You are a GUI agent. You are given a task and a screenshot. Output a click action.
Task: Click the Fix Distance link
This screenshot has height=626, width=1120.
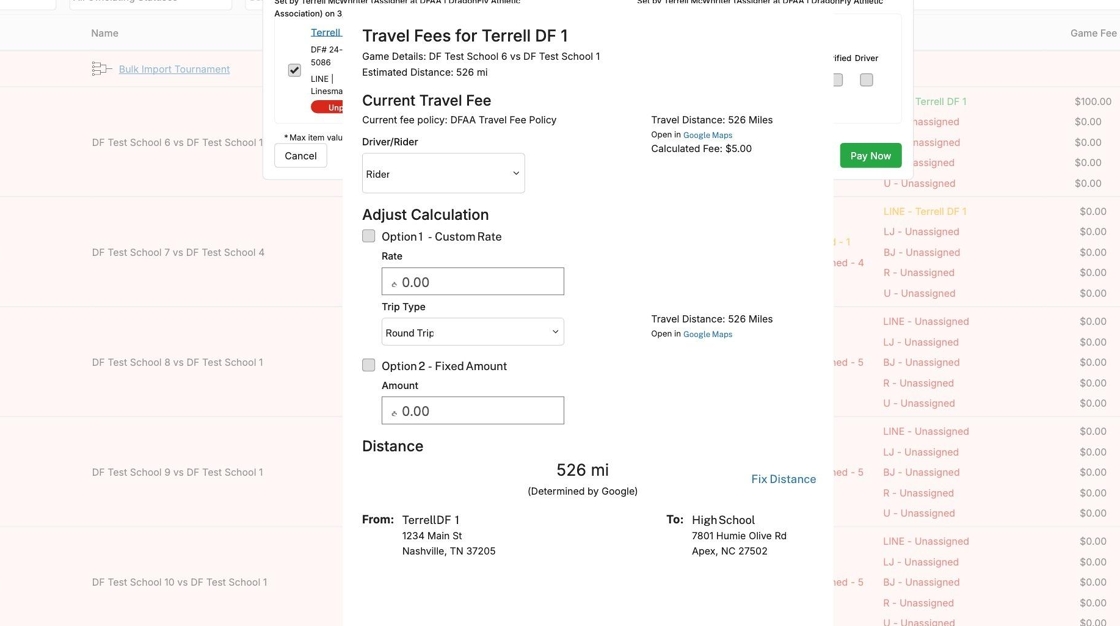[x=783, y=479]
